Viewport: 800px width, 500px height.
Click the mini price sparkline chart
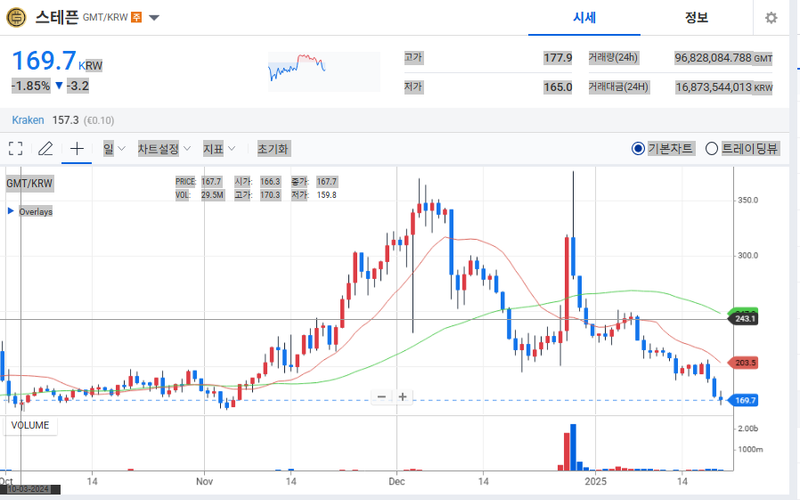point(298,67)
